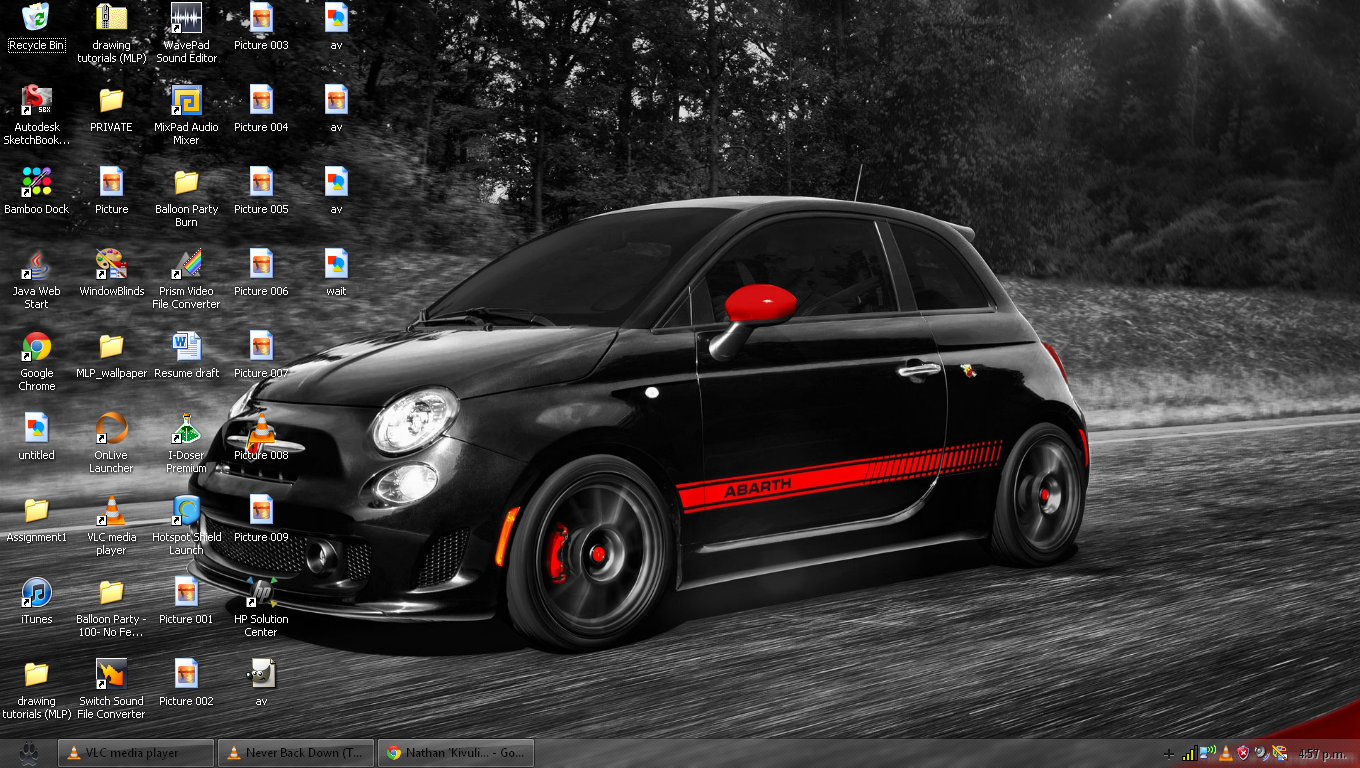Screen dimensions: 1360x768
Task: Switch to the Chrome Nathan 'Kivuli taskbar window
Action: [455, 753]
